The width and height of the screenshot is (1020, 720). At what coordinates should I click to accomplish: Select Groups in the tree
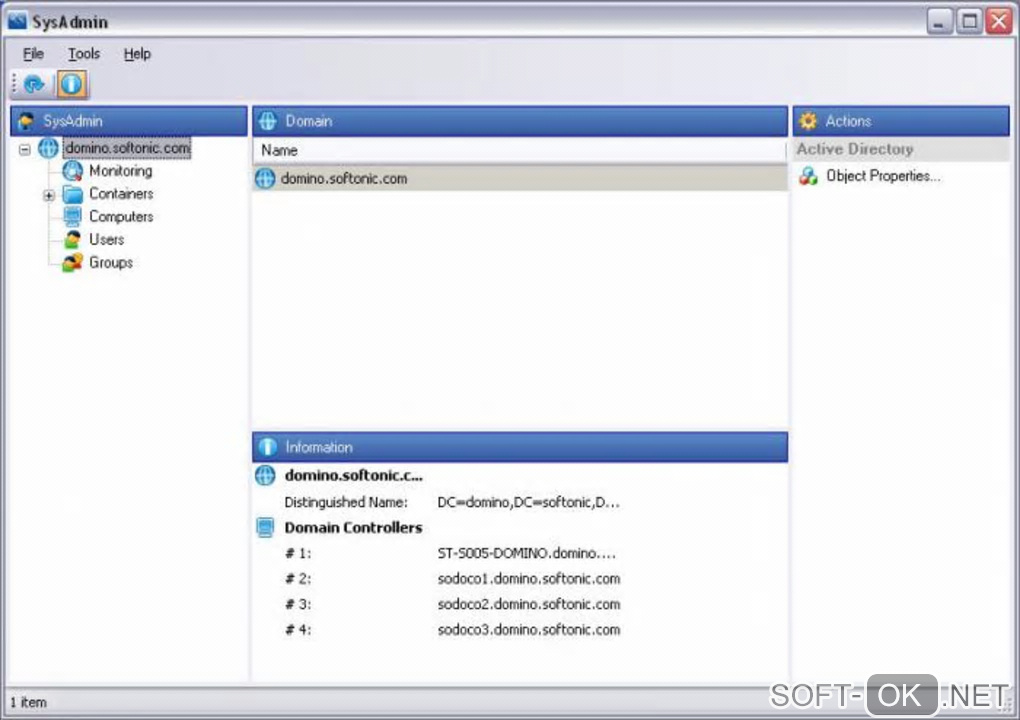(x=111, y=263)
